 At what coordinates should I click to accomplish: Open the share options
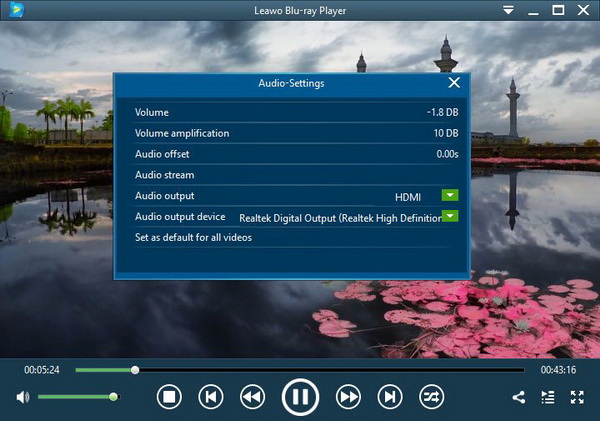[519, 397]
